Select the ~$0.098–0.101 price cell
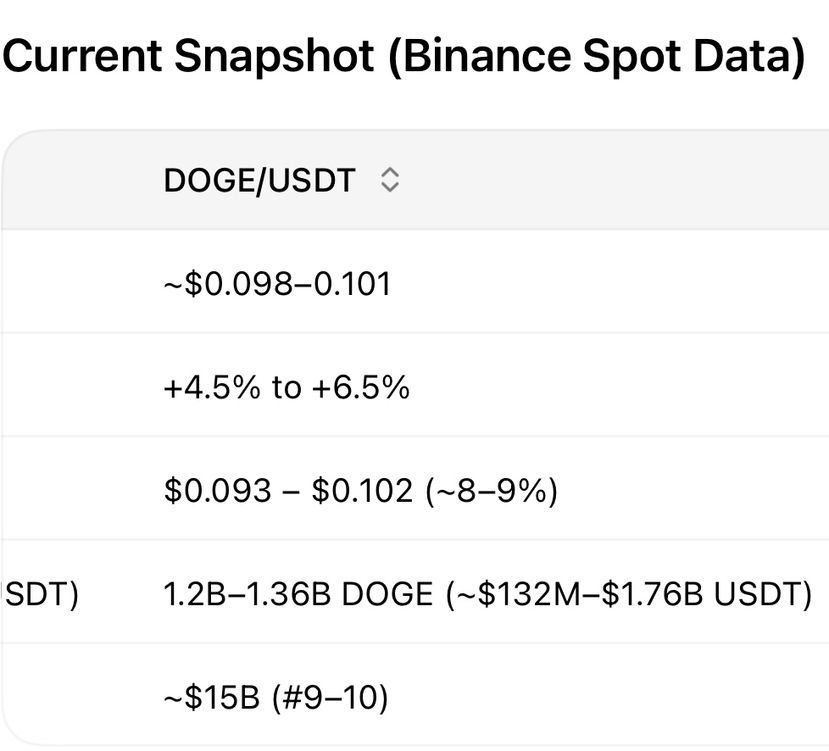Image resolution: width=829 pixels, height=751 pixels. [277, 284]
